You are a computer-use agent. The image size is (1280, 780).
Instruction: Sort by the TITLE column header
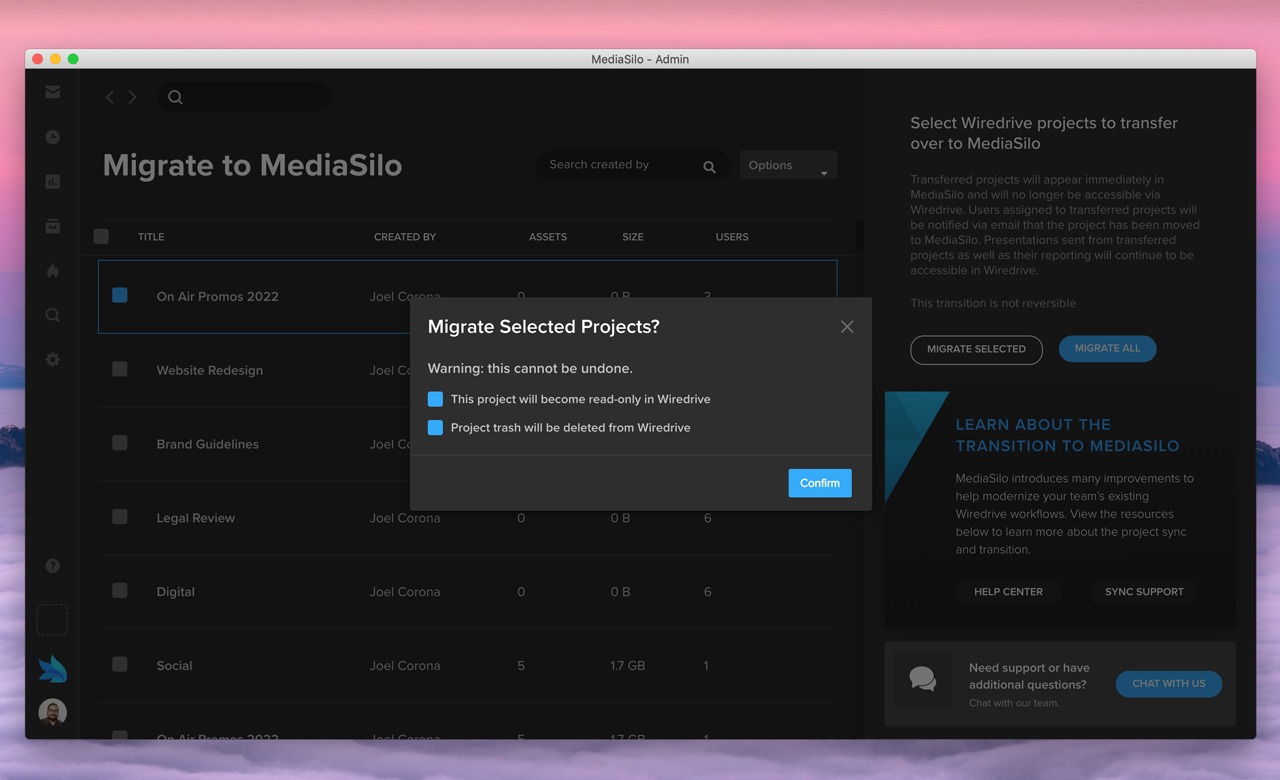151,237
